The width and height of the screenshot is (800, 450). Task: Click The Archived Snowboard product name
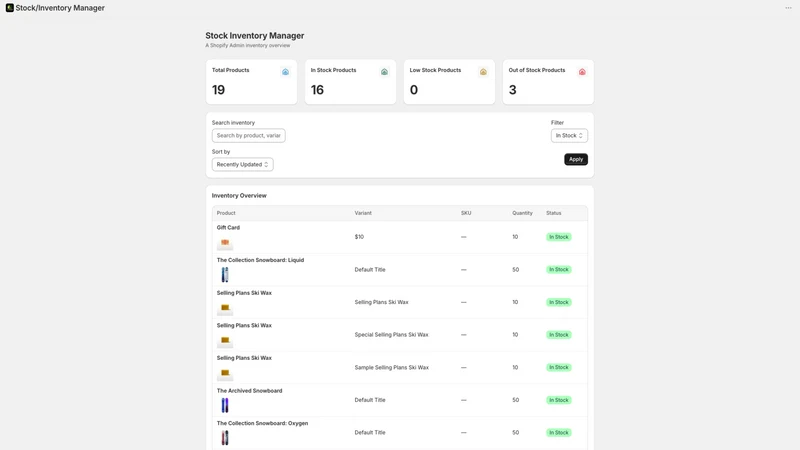tap(249, 391)
